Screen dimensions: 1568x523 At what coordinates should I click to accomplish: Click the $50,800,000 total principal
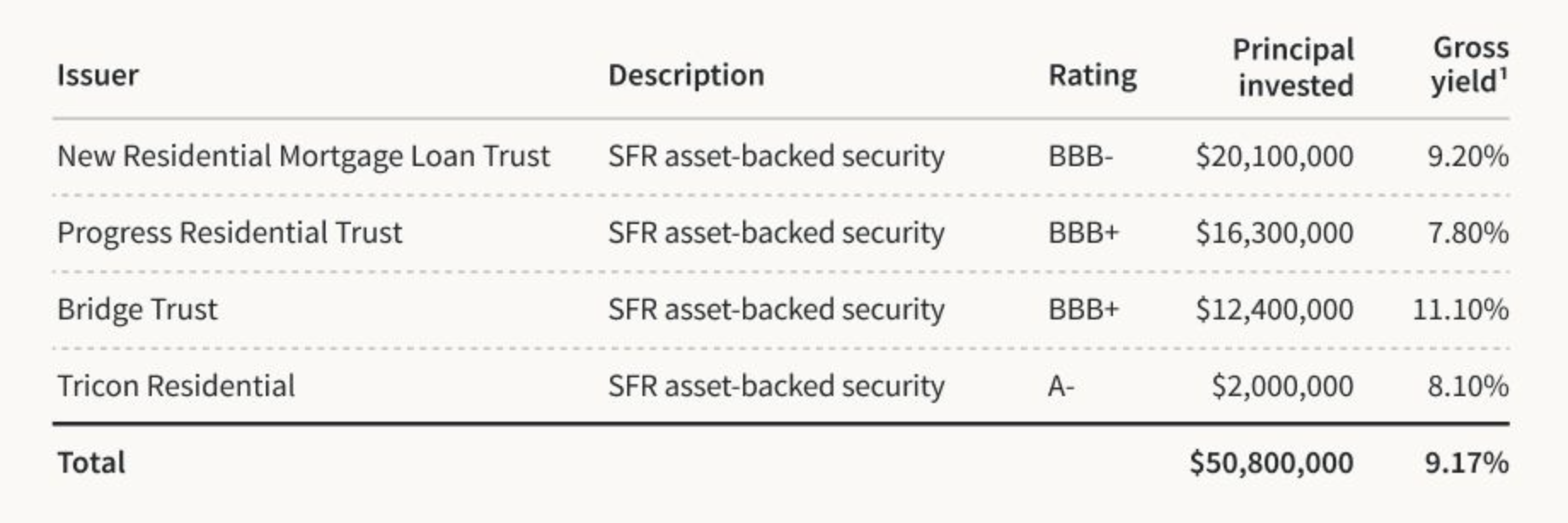1271,463
